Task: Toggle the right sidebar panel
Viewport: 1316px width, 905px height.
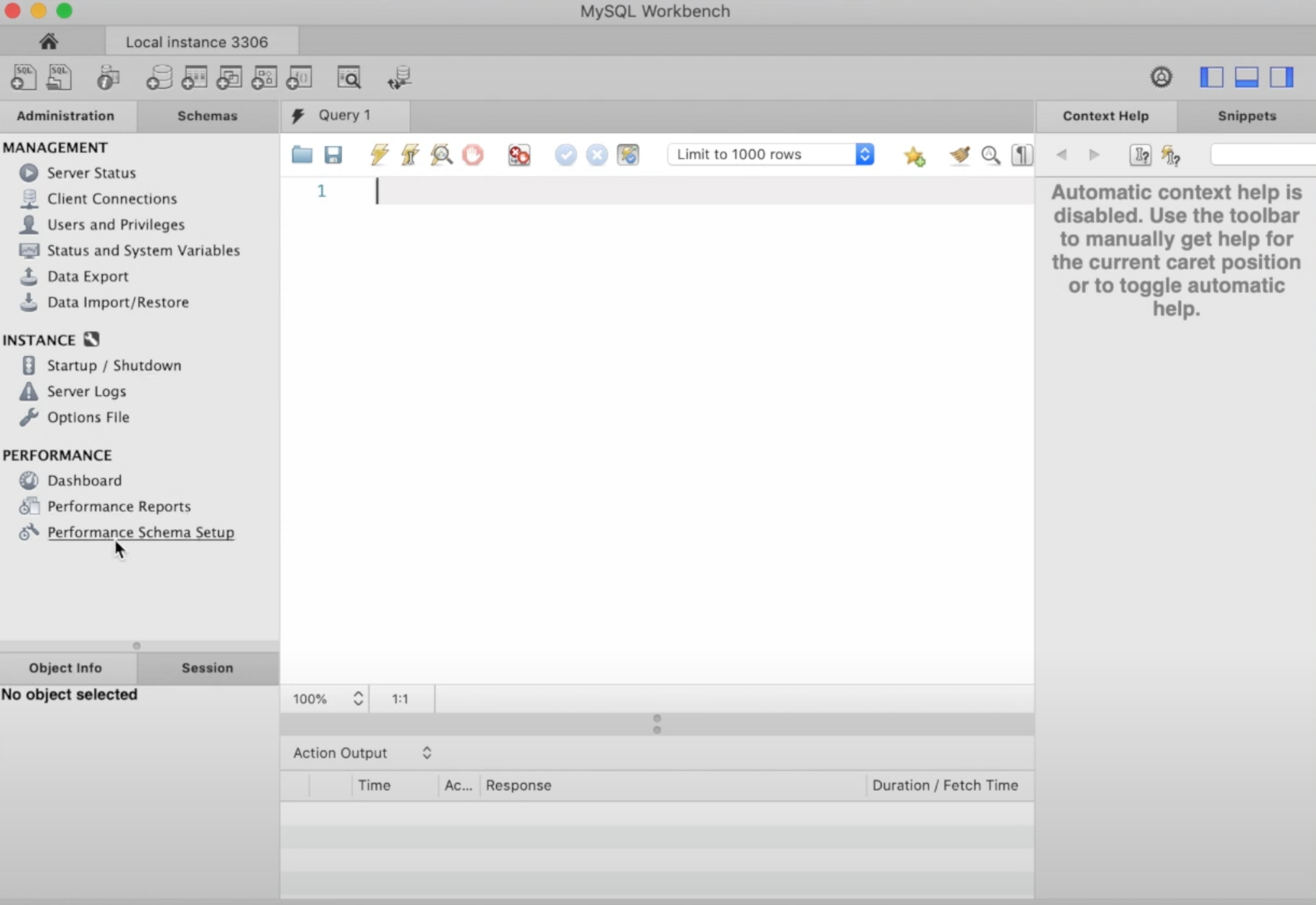Action: coord(1282,77)
